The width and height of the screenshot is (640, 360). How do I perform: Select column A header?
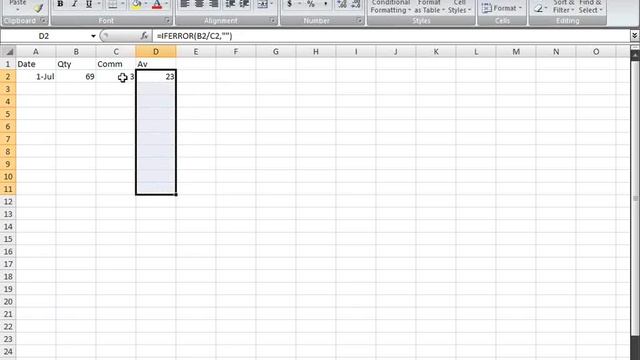[x=36, y=51]
